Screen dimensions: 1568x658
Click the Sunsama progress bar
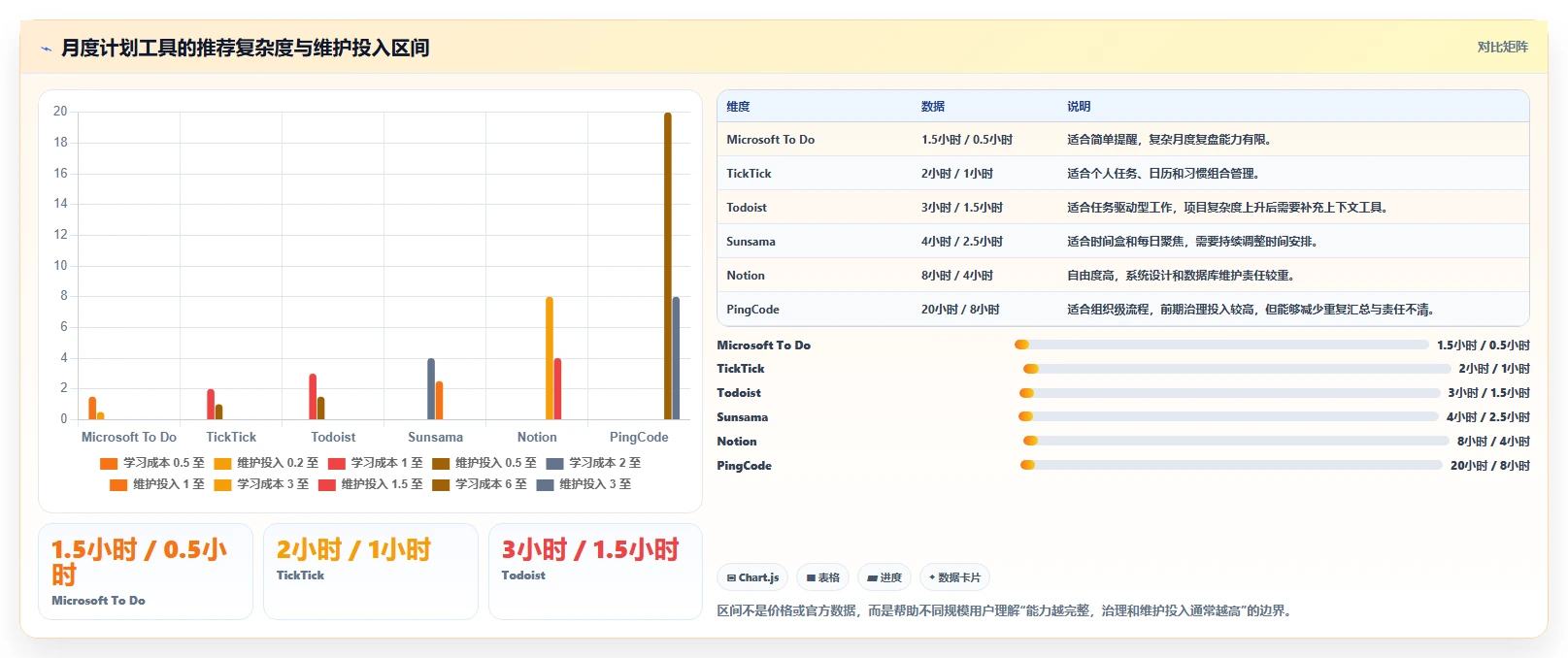[1228, 416]
